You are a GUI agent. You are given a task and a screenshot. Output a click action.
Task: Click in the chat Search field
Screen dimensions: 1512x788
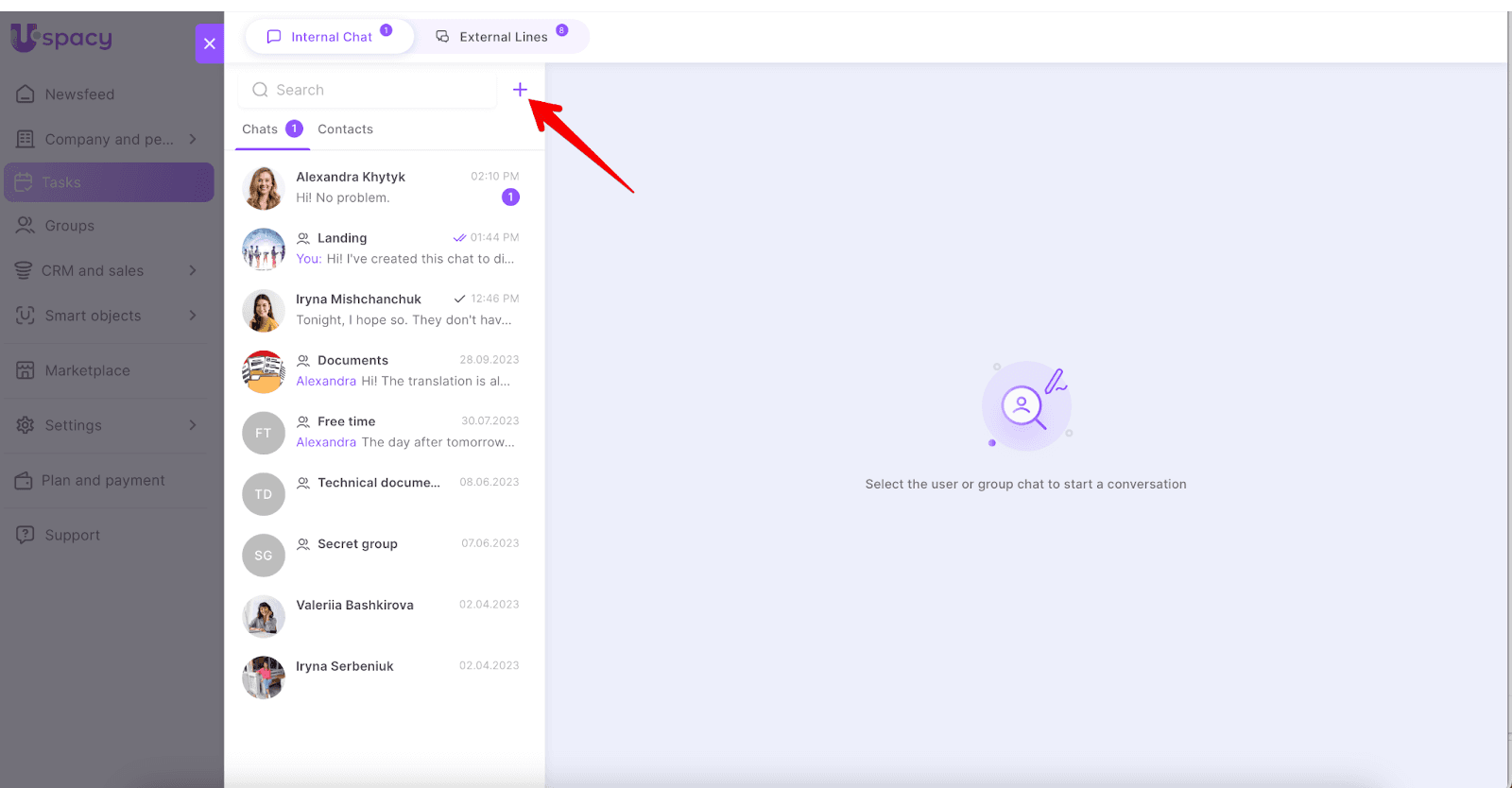[x=378, y=90]
